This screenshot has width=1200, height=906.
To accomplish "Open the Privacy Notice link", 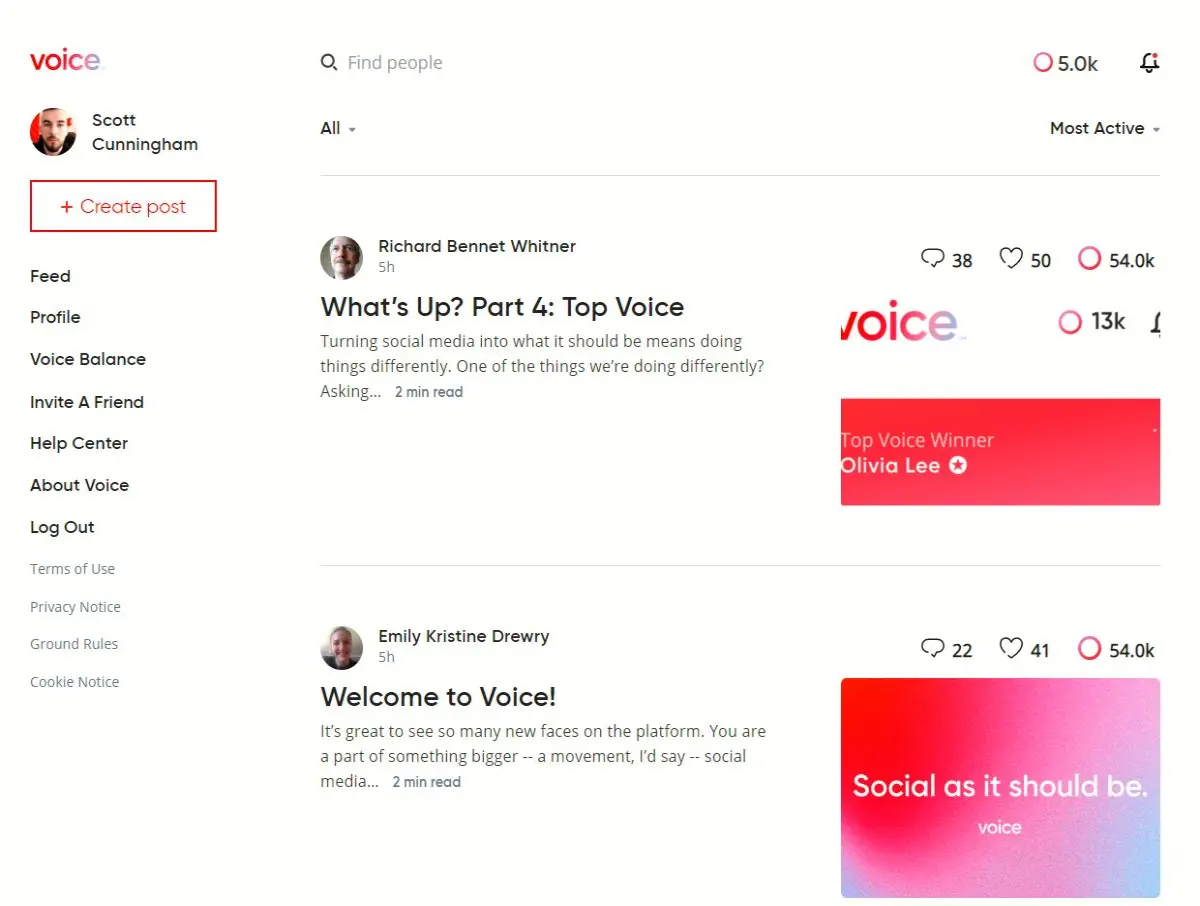I will click(75, 607).
